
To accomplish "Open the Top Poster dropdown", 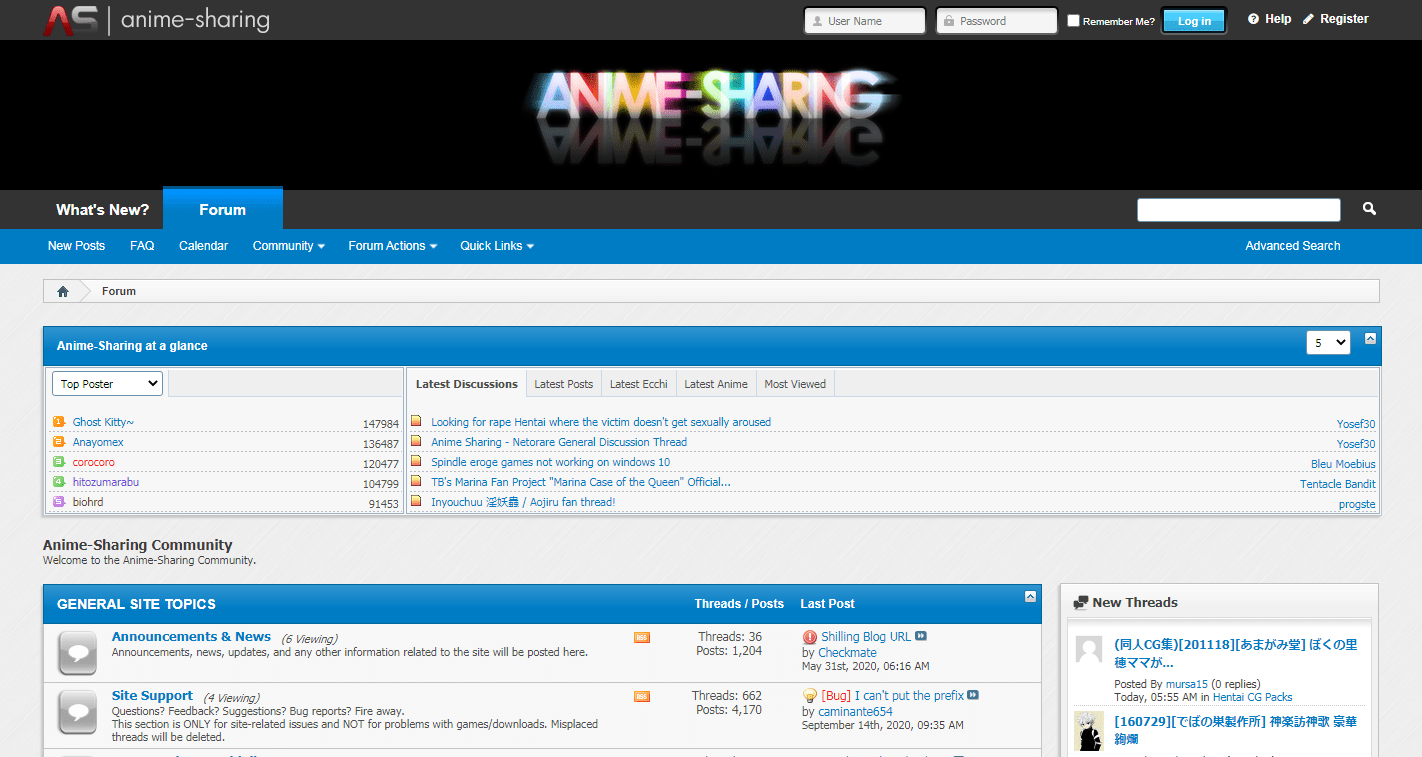I will 107,384.
